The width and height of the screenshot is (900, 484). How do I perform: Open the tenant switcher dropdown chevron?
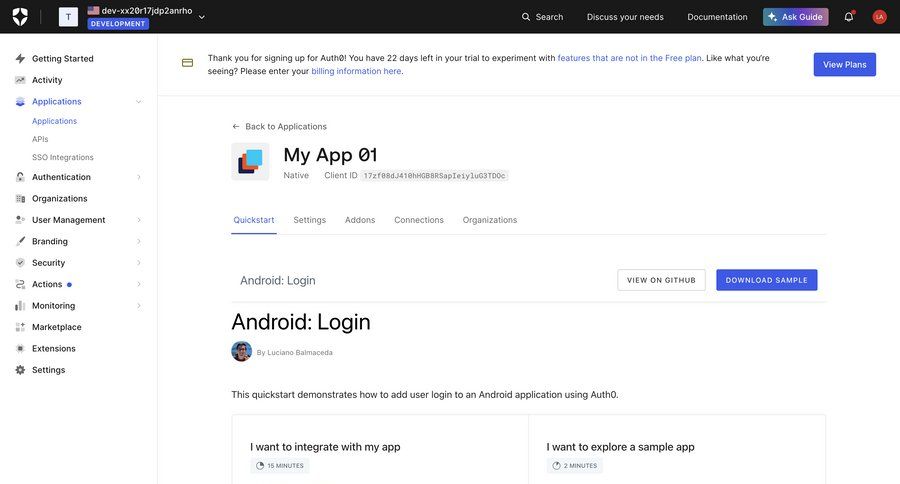(201, 17)
